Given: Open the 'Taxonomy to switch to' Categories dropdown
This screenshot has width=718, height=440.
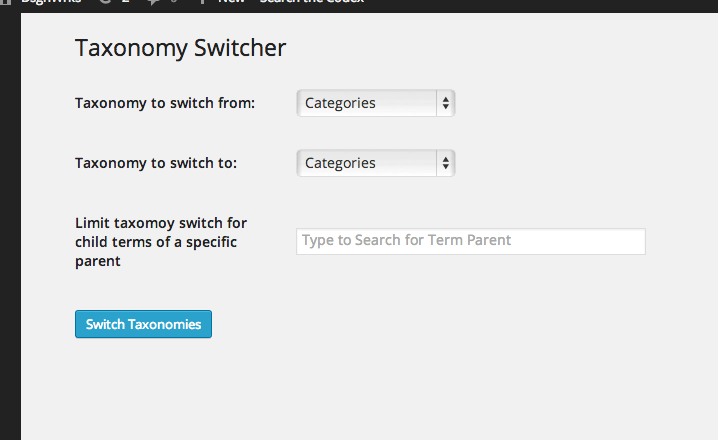Looking at the screenshot, I should (x=375, y=163).
